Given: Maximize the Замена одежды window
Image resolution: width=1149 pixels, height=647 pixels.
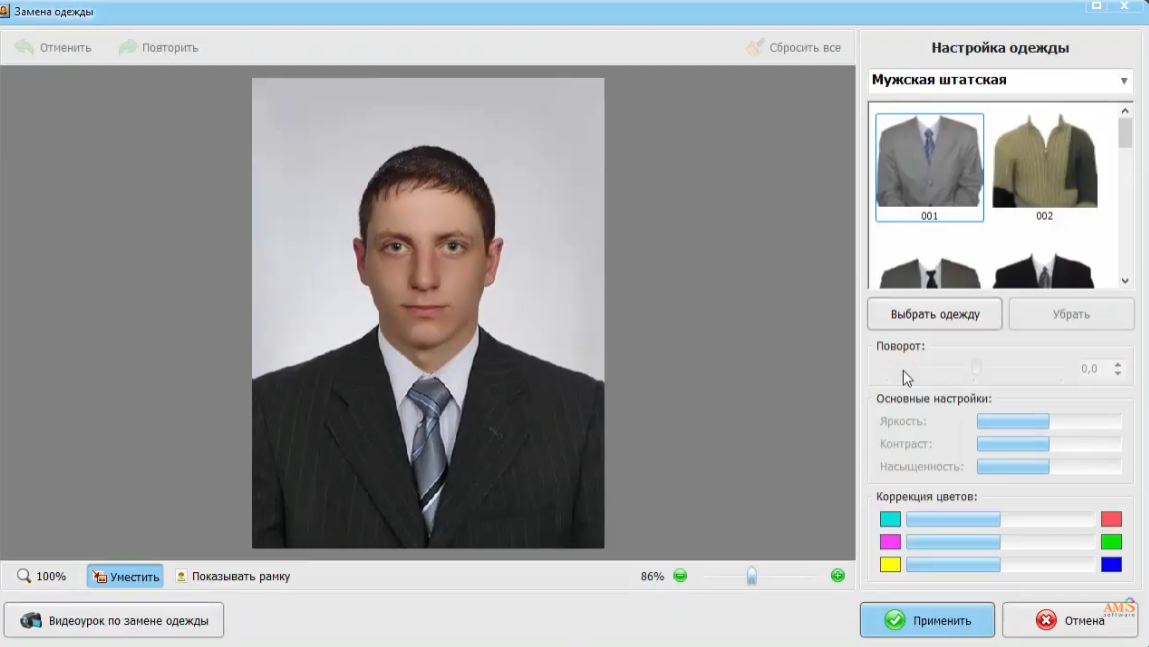Looking at the screenshot, I should (1096, 6).
